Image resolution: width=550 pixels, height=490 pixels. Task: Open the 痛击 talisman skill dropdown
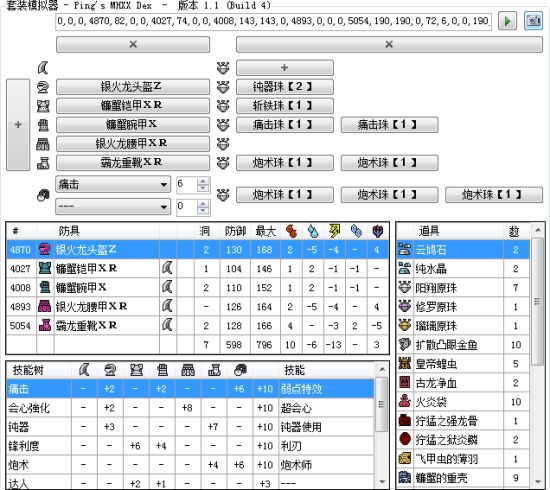[x=113, y=184]
